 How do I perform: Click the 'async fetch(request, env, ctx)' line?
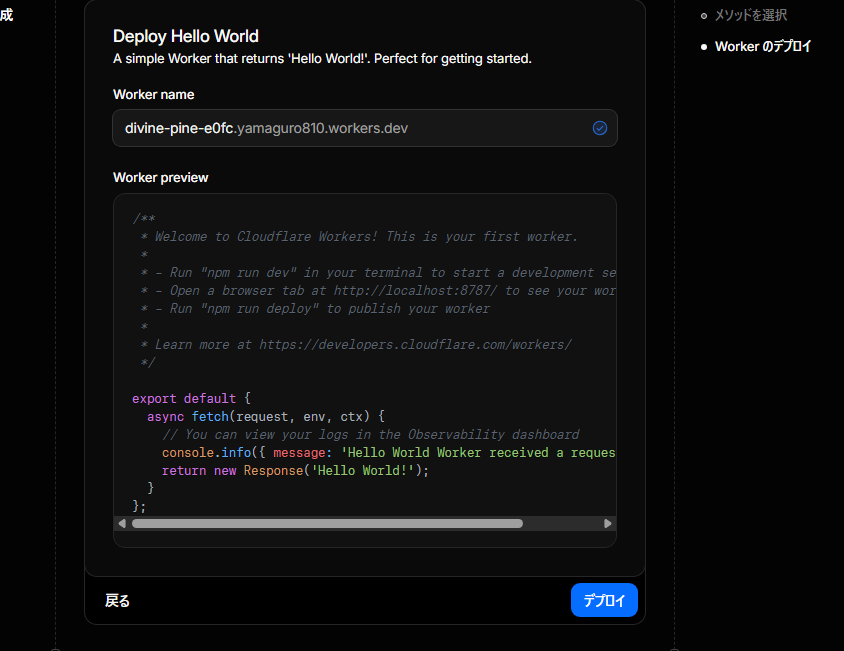click(266, 416)
